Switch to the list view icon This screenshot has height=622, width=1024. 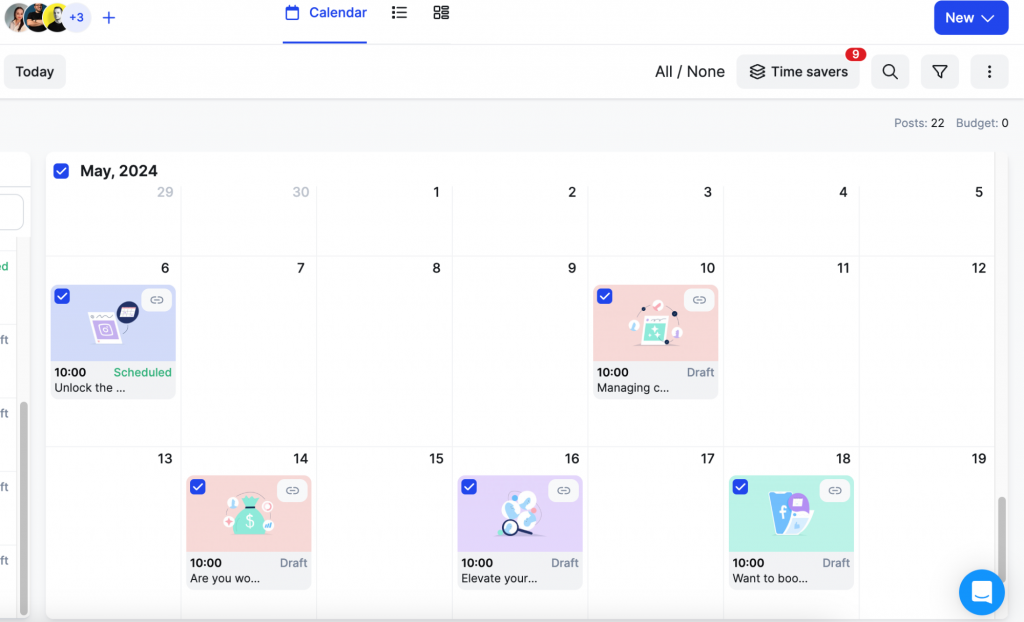coord(399,12)
